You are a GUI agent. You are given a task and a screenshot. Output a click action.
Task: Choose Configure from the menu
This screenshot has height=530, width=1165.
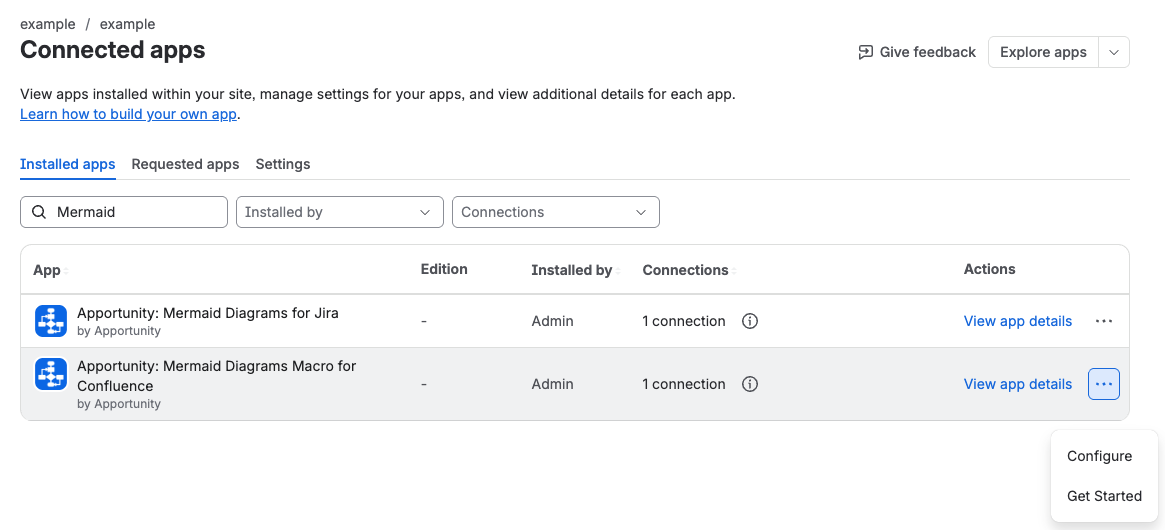coord(1100,456)
